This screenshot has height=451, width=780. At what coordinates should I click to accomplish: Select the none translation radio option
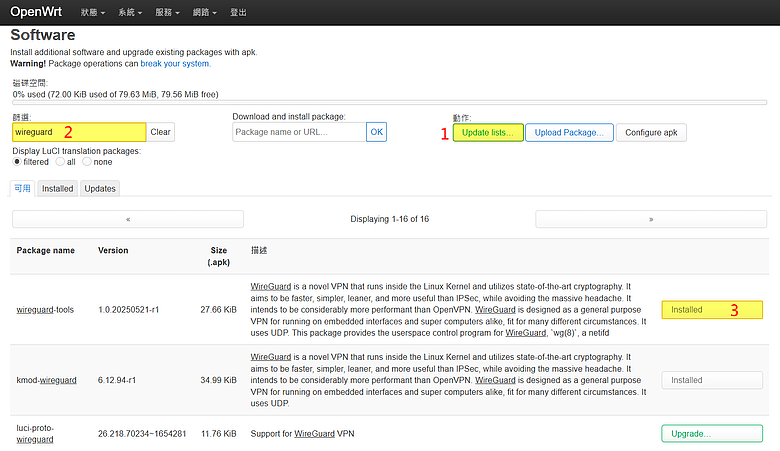pyautogui.click(x=87, y=162)
